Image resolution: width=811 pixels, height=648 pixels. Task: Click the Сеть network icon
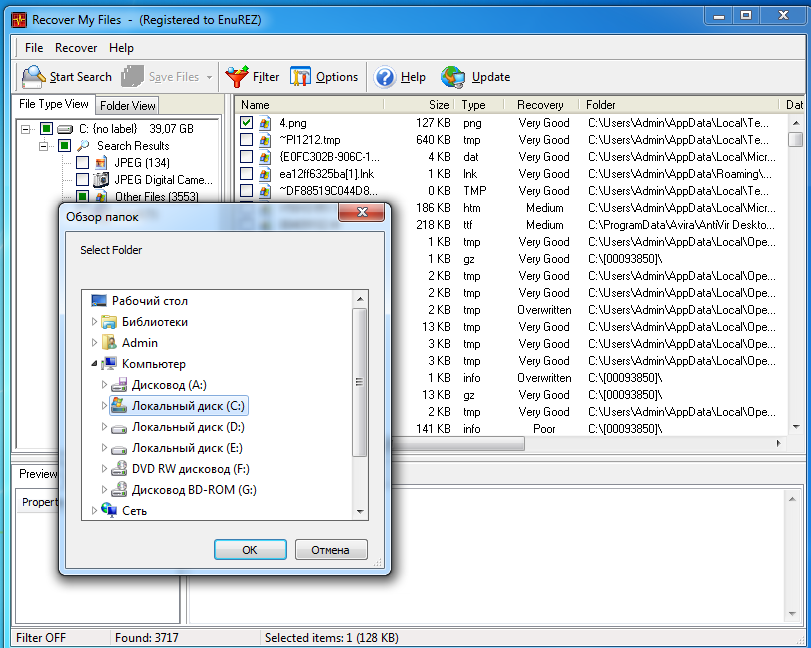(109, 510)
